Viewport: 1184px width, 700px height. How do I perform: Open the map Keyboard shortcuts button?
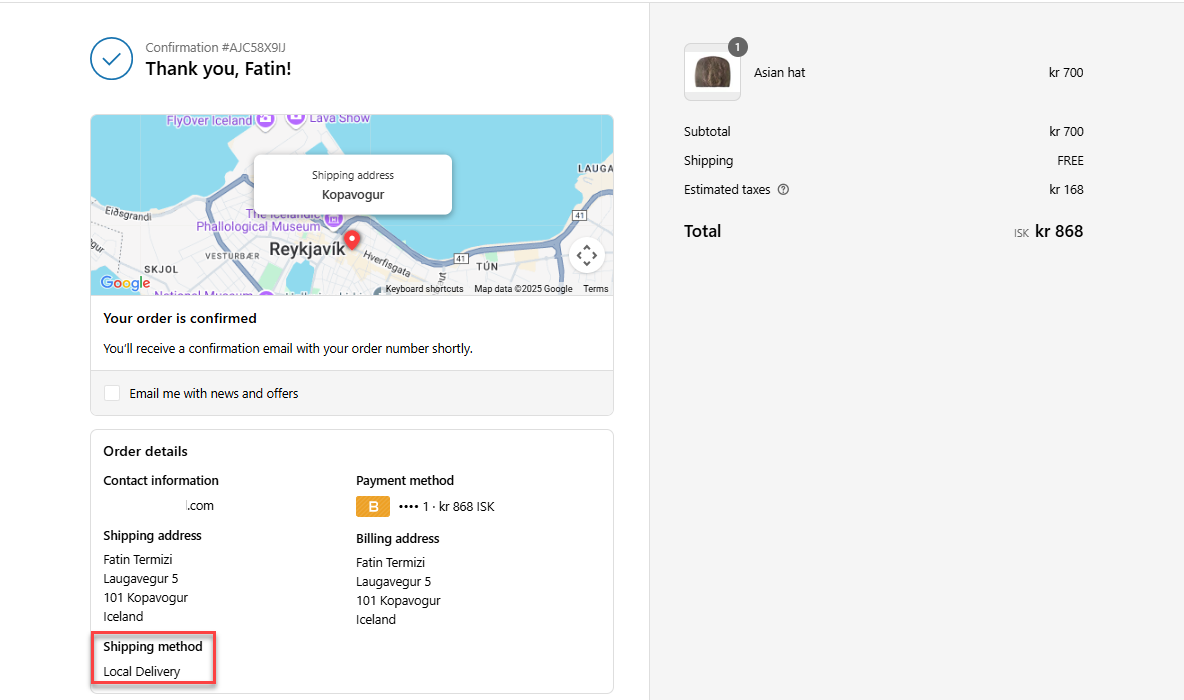(425, 289)
